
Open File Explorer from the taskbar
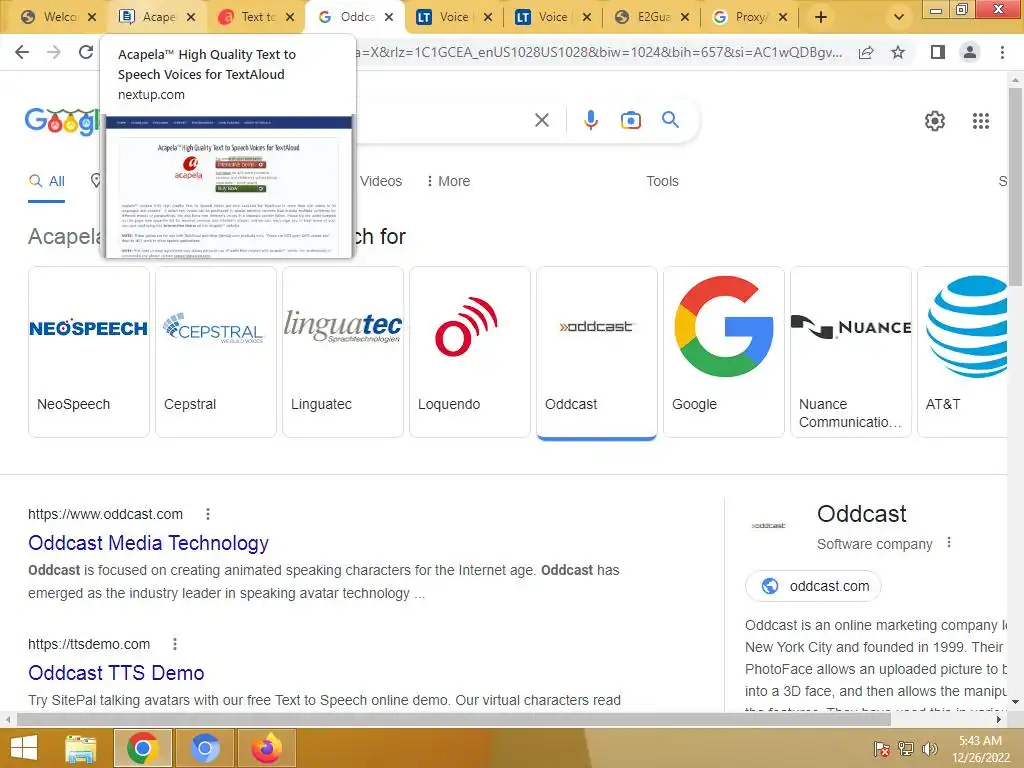[x=80, y=748]
